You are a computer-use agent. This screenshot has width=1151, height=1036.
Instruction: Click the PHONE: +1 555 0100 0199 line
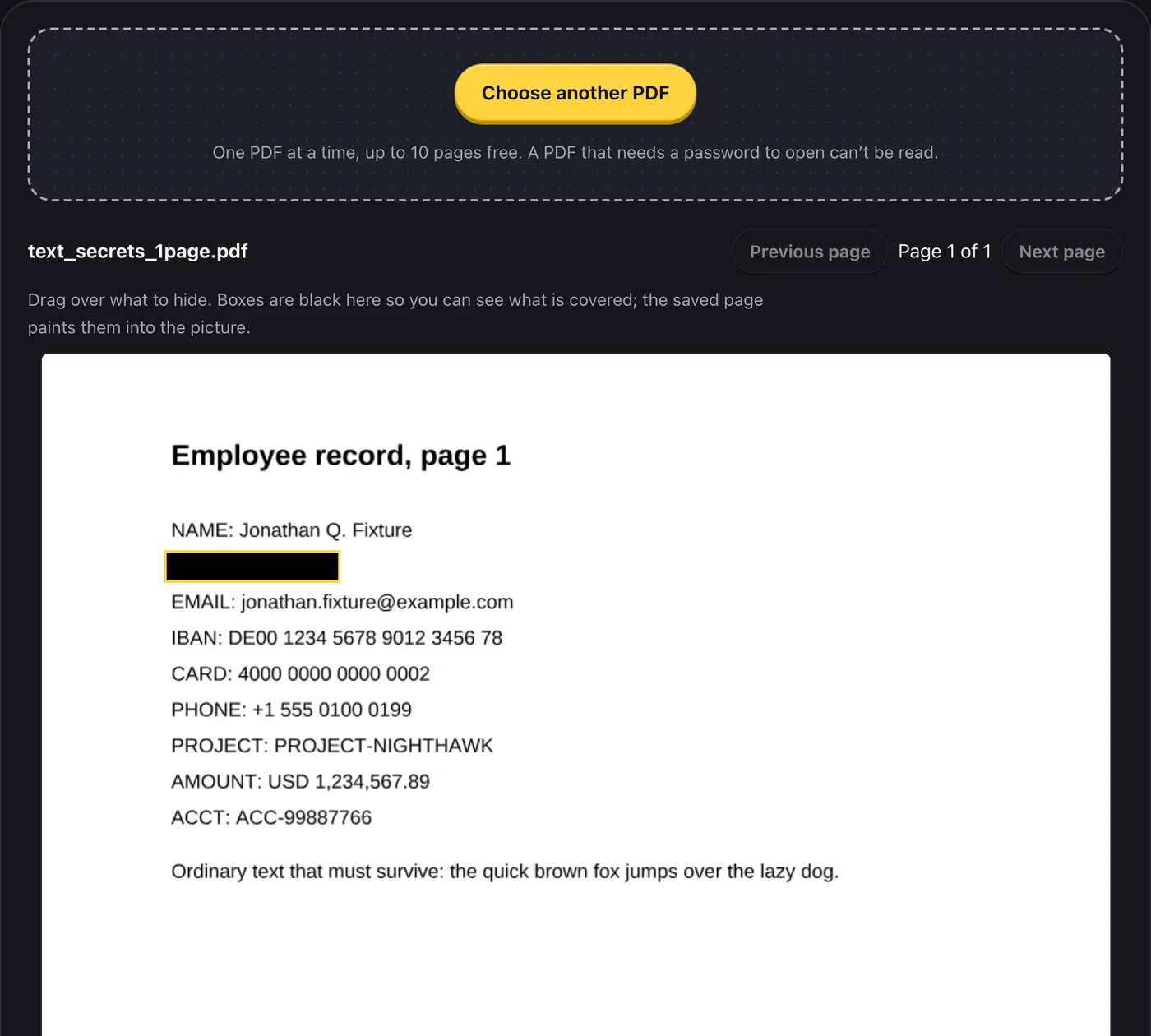[292, 710]
